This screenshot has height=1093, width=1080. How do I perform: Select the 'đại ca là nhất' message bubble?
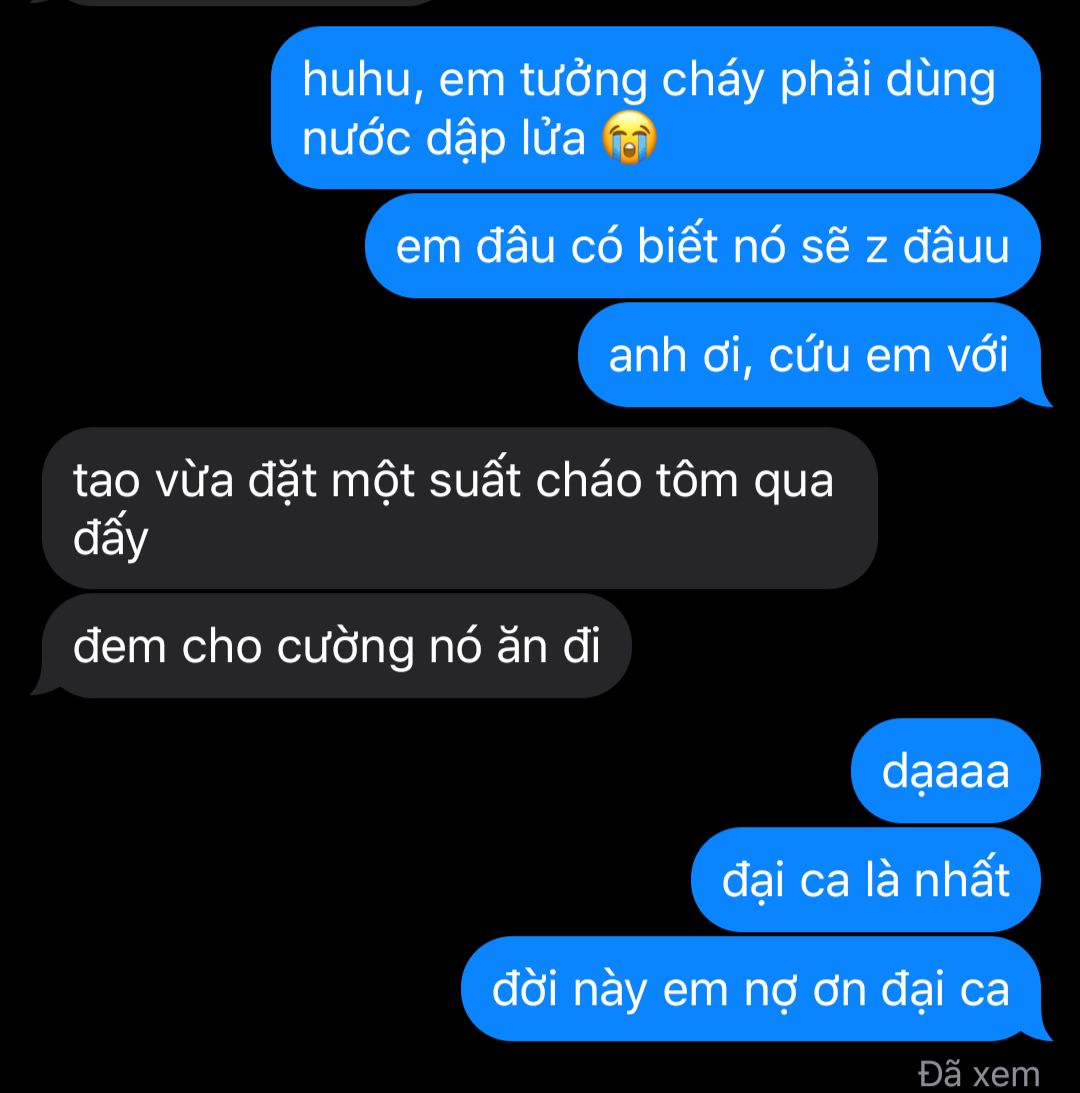click(x=865, y=880)
